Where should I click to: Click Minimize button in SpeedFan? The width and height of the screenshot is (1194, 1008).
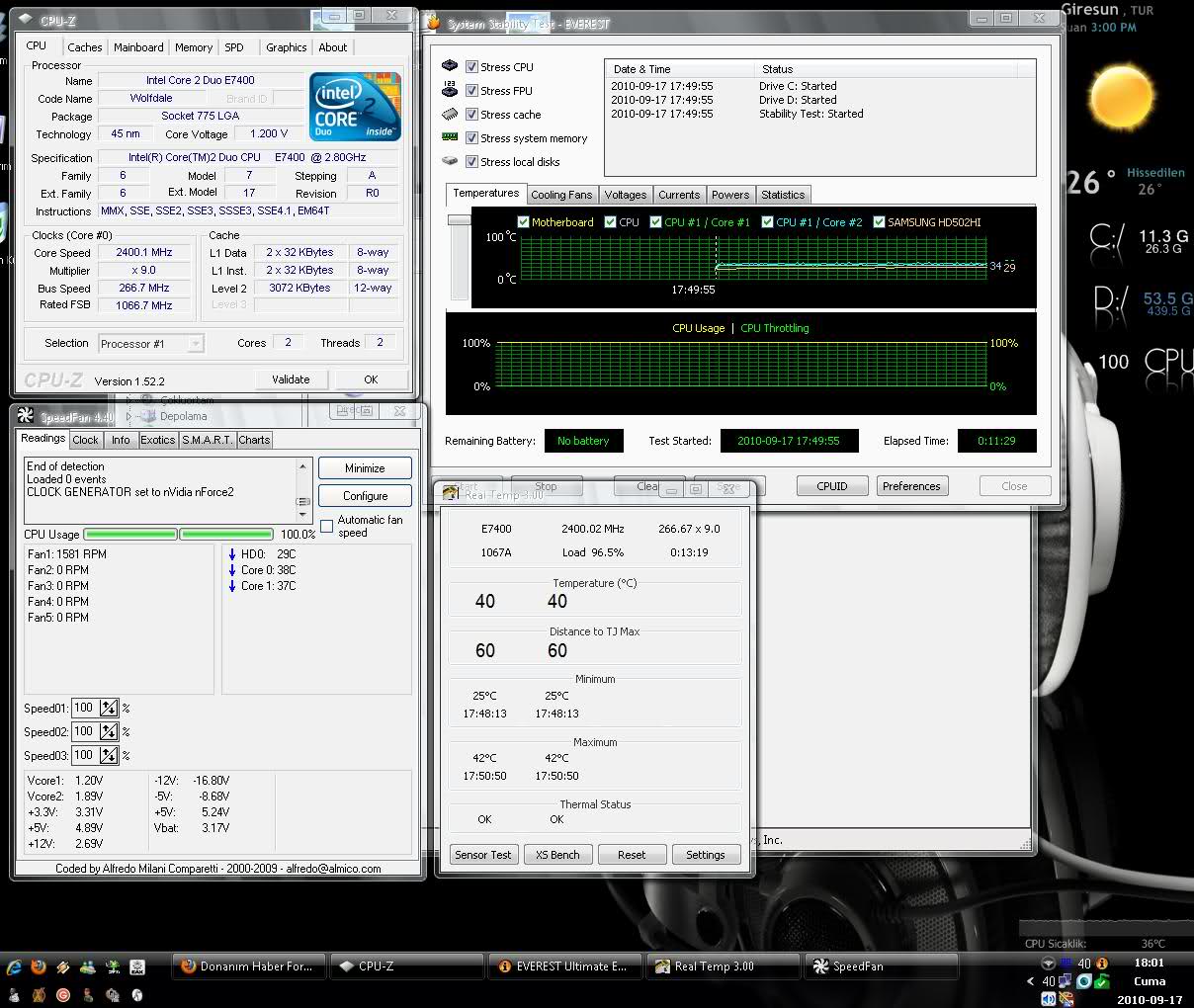click(x=366, y=468)
